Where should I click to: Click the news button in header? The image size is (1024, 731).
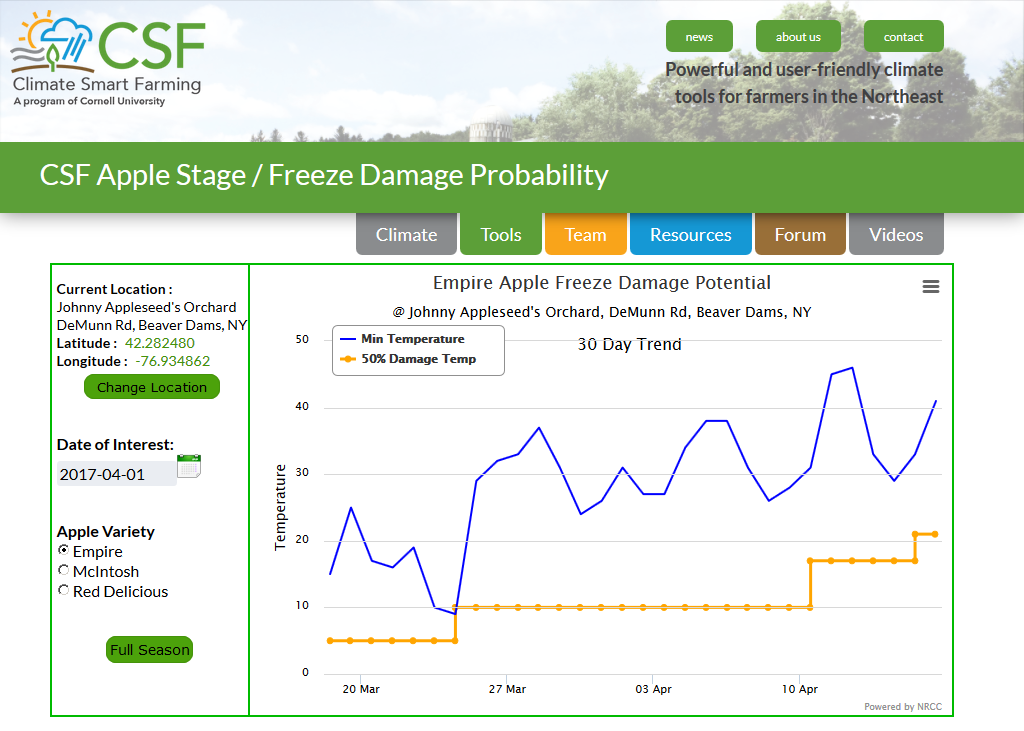click(x=699, y=37)
